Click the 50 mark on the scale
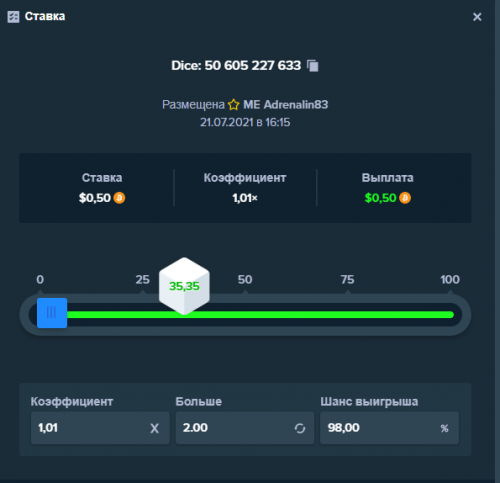The image size is (500, 483). point(245,279)
